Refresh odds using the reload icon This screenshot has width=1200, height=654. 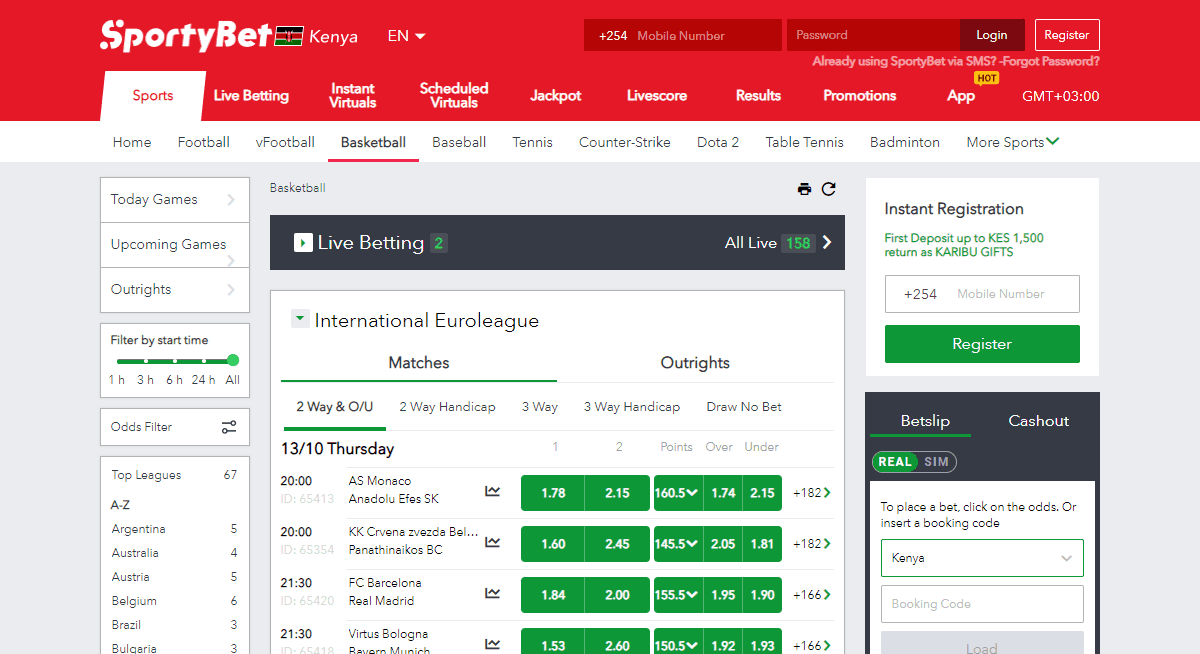point(828,189)
